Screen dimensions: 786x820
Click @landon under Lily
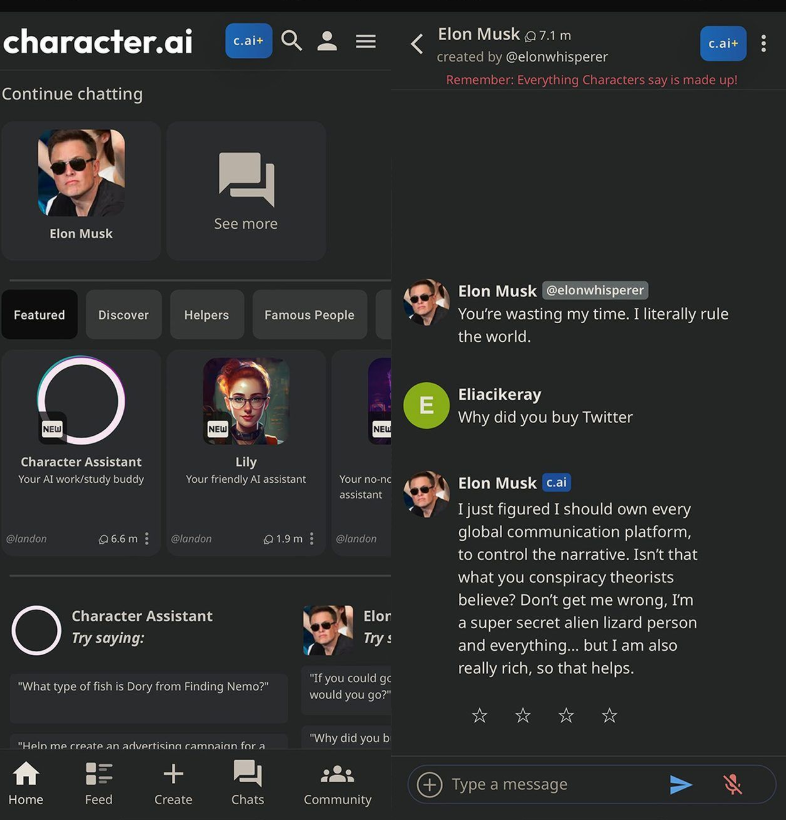click(191, 539)
